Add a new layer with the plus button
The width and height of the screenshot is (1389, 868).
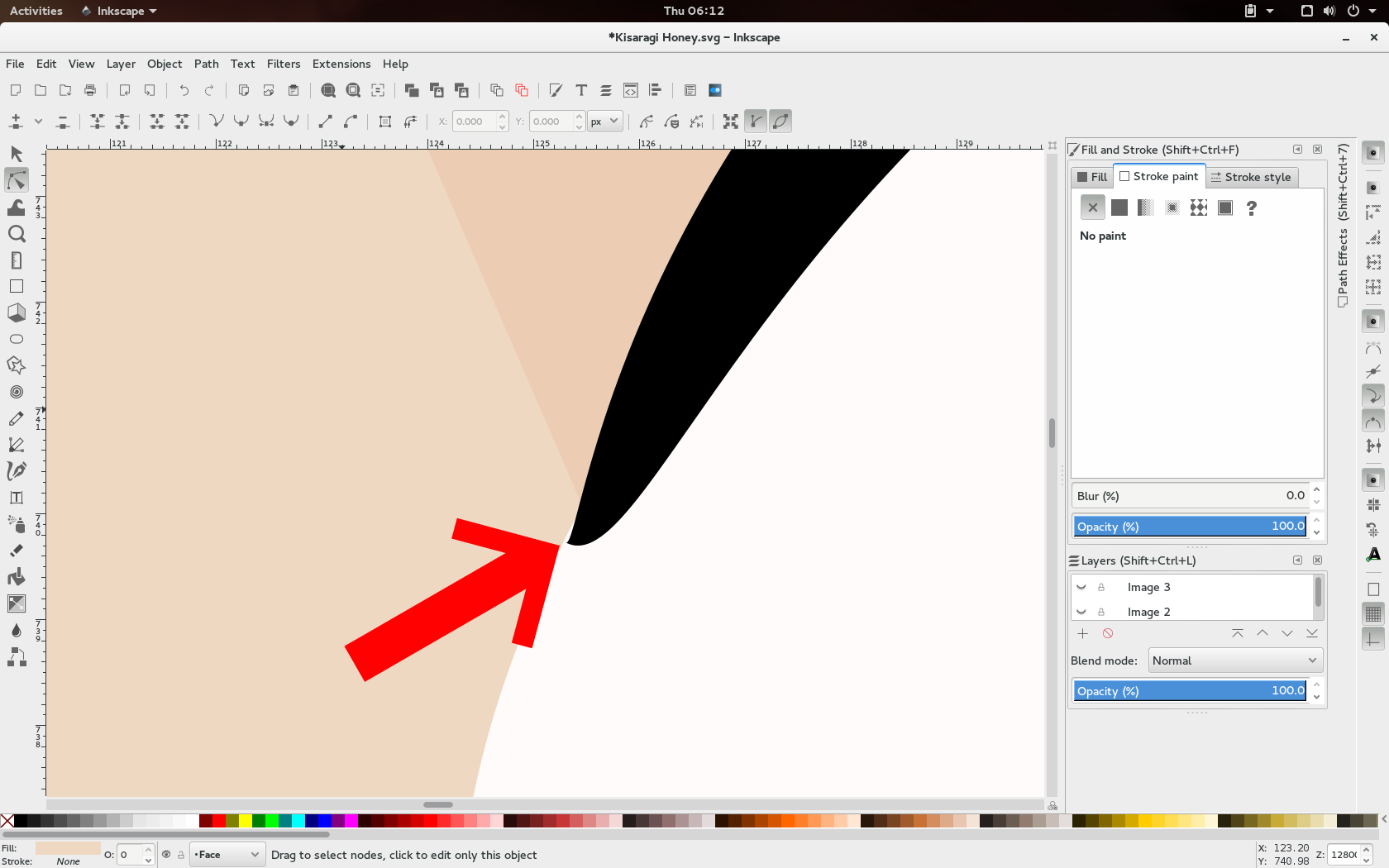pyautogui.click(x=1083, y=633)
